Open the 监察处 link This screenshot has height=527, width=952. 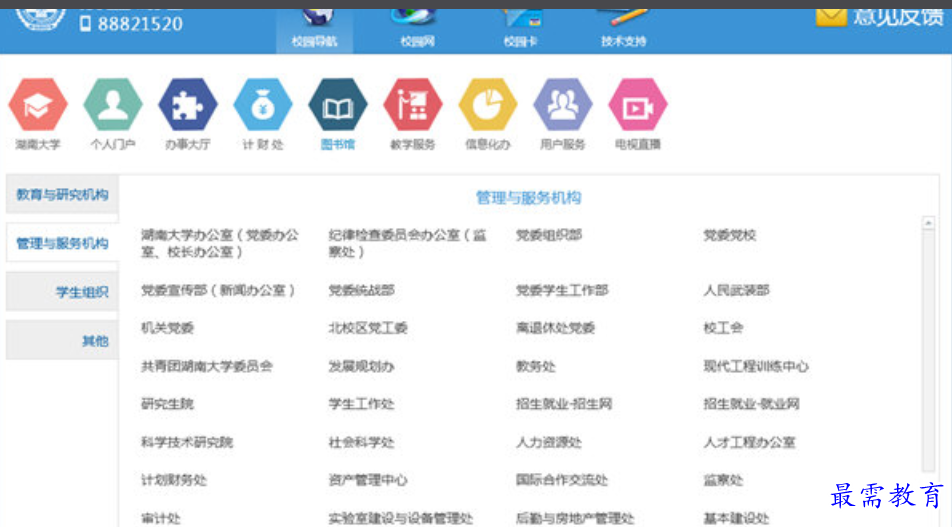click(x=723, y=480)
